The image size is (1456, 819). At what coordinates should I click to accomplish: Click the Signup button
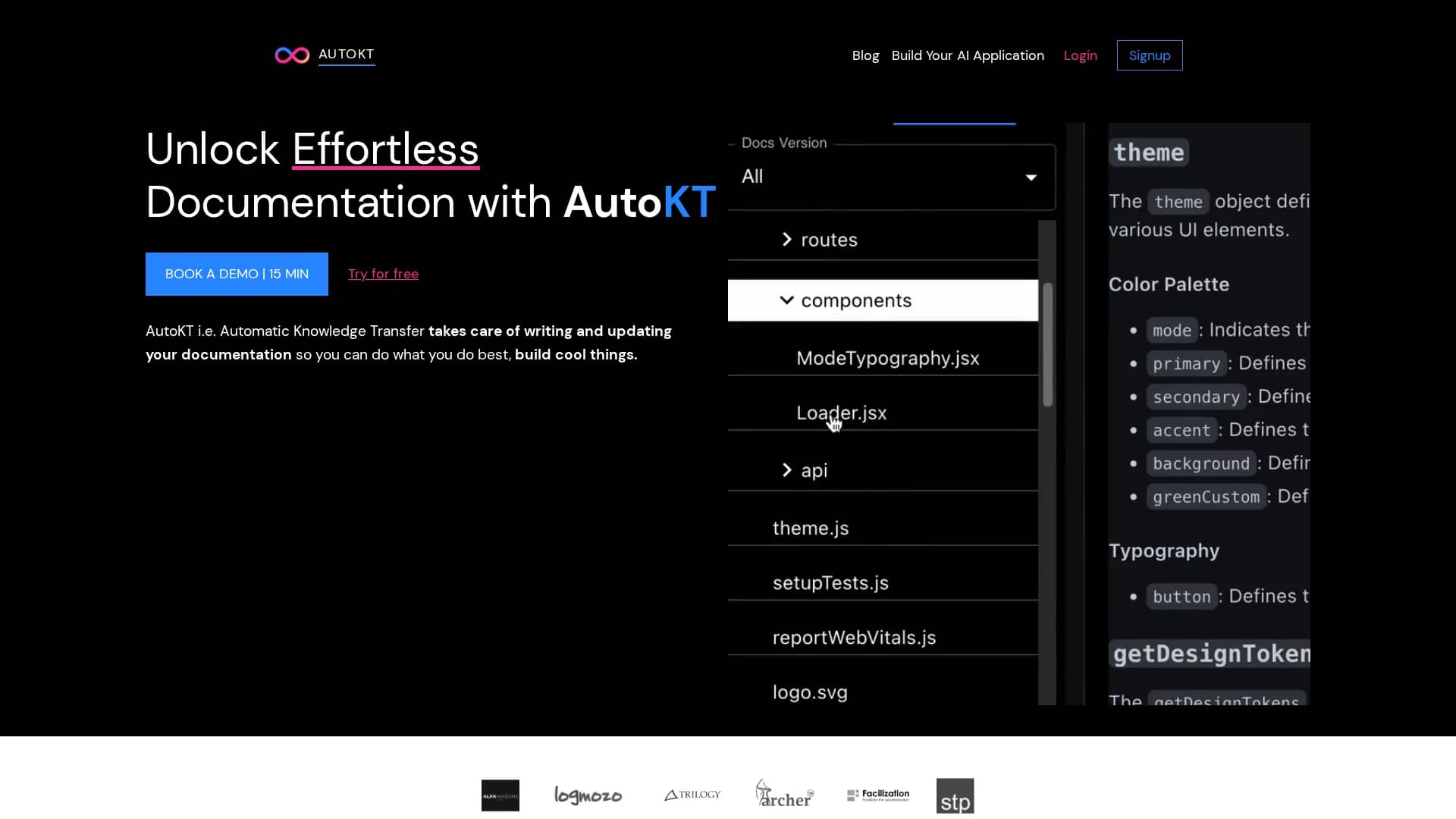click(1150, 55)
